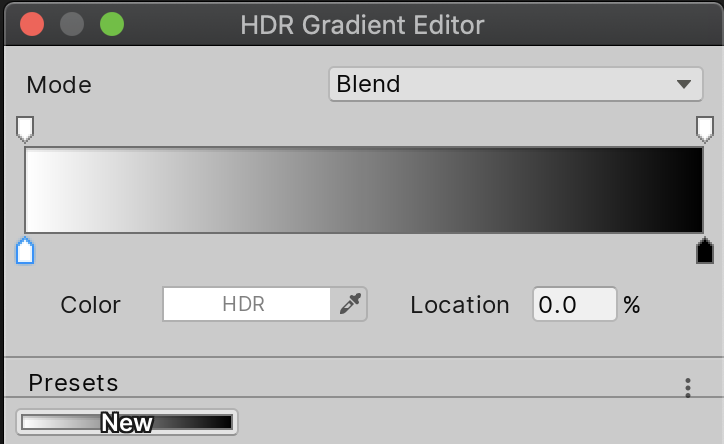724x444 pixels.
Task: Click the Mode label
Action: (59, 85)
